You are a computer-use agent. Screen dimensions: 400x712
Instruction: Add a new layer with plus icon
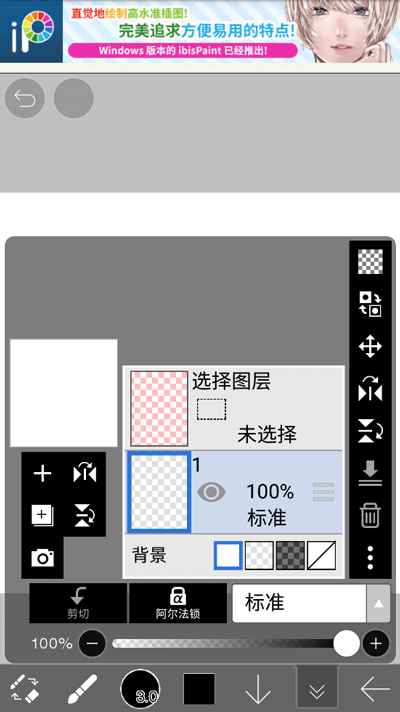(x=42, y=474)
